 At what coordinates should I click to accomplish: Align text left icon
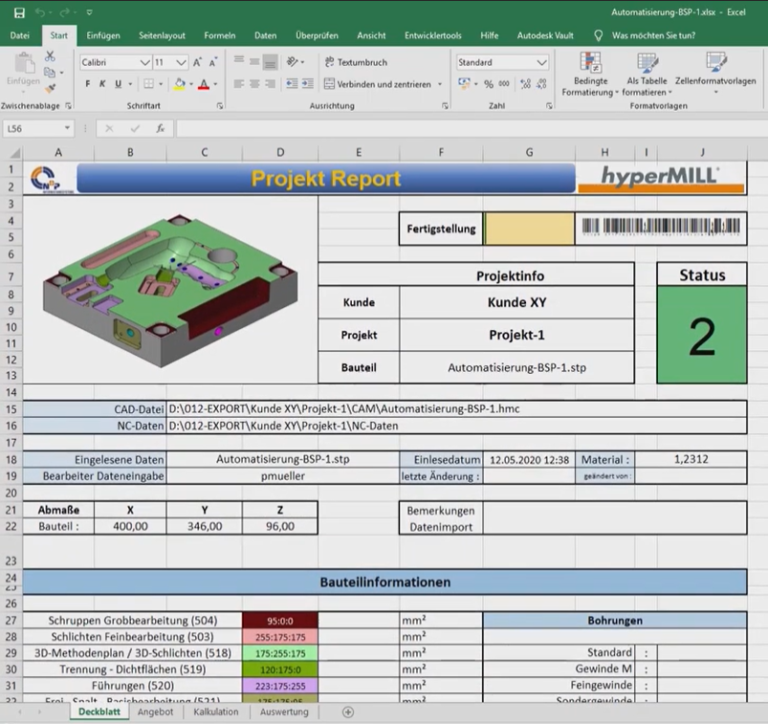pos(239,84)
